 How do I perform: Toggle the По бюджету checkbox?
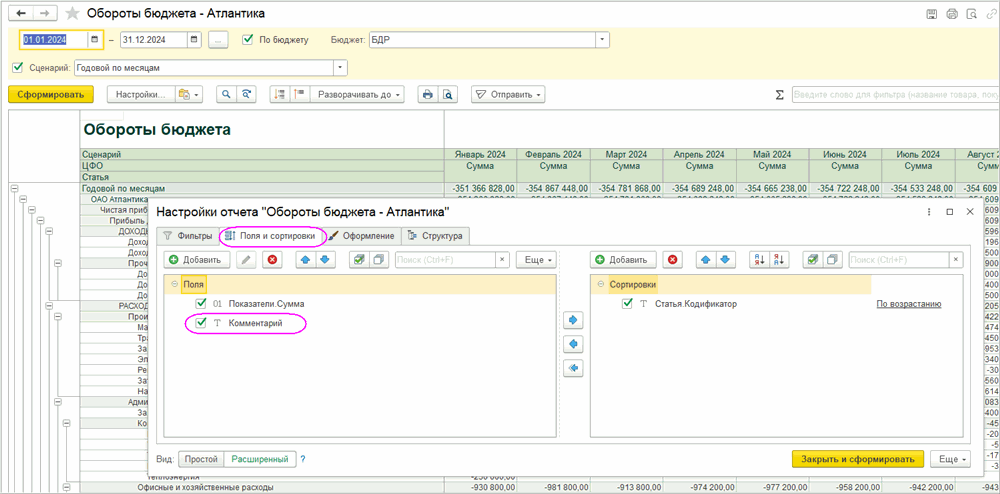tap(248, 40)
